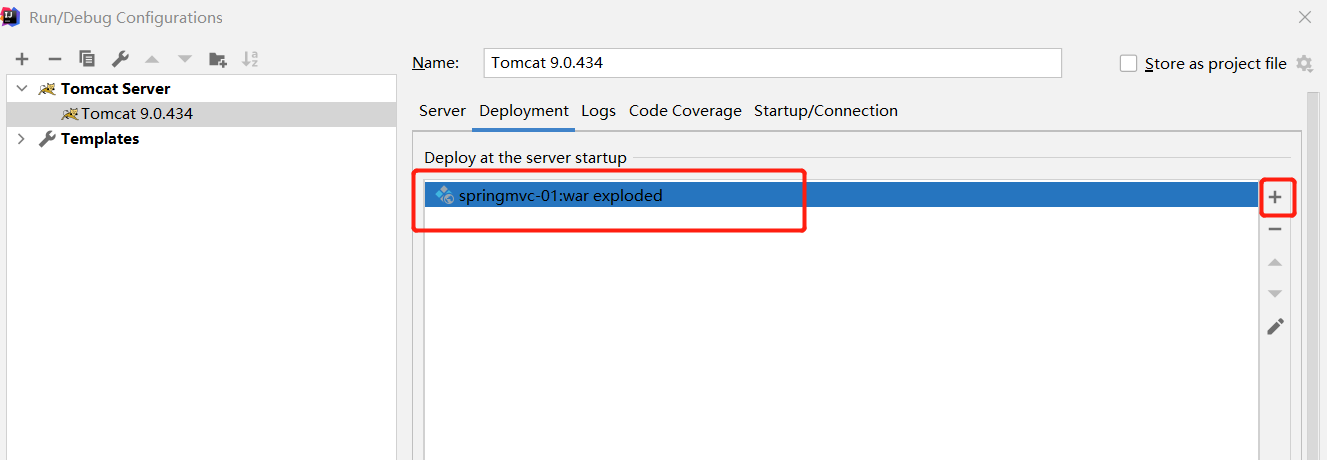This screenshot has height=460, width=1327.
Task: Edit artifact with pencil icon
Action: [1275, 326]
